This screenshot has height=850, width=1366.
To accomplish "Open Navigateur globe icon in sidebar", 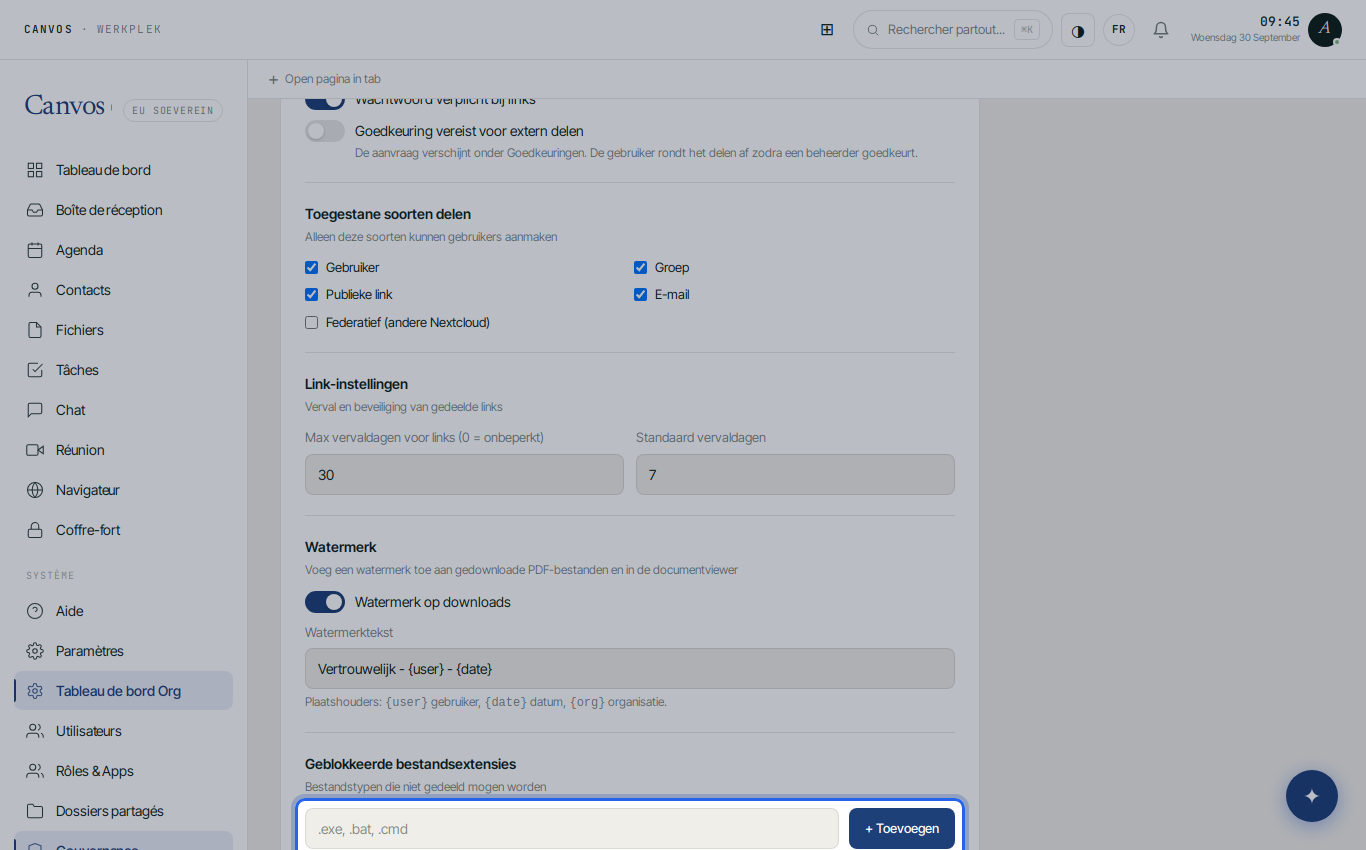I will (x=35, y=490).
